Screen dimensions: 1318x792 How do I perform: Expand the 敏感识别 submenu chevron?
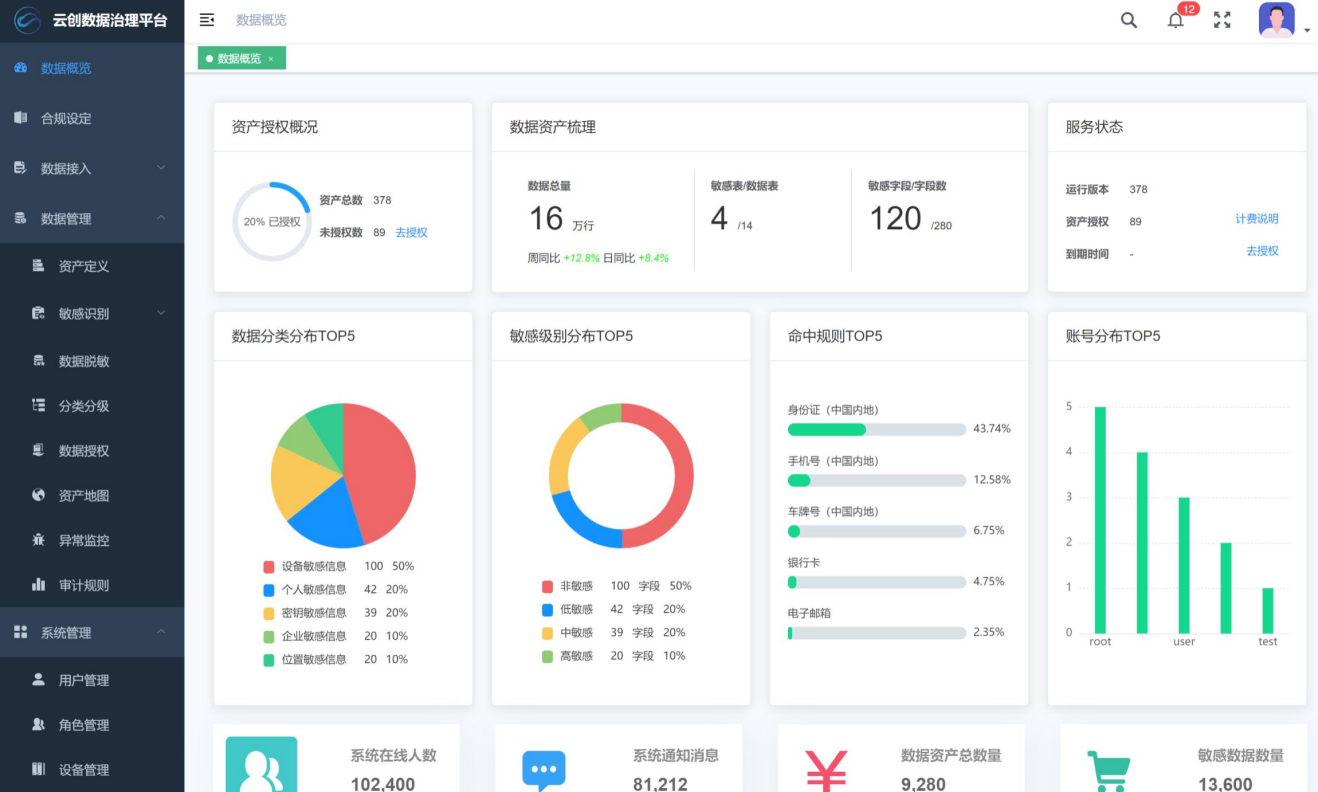point(162,313)
